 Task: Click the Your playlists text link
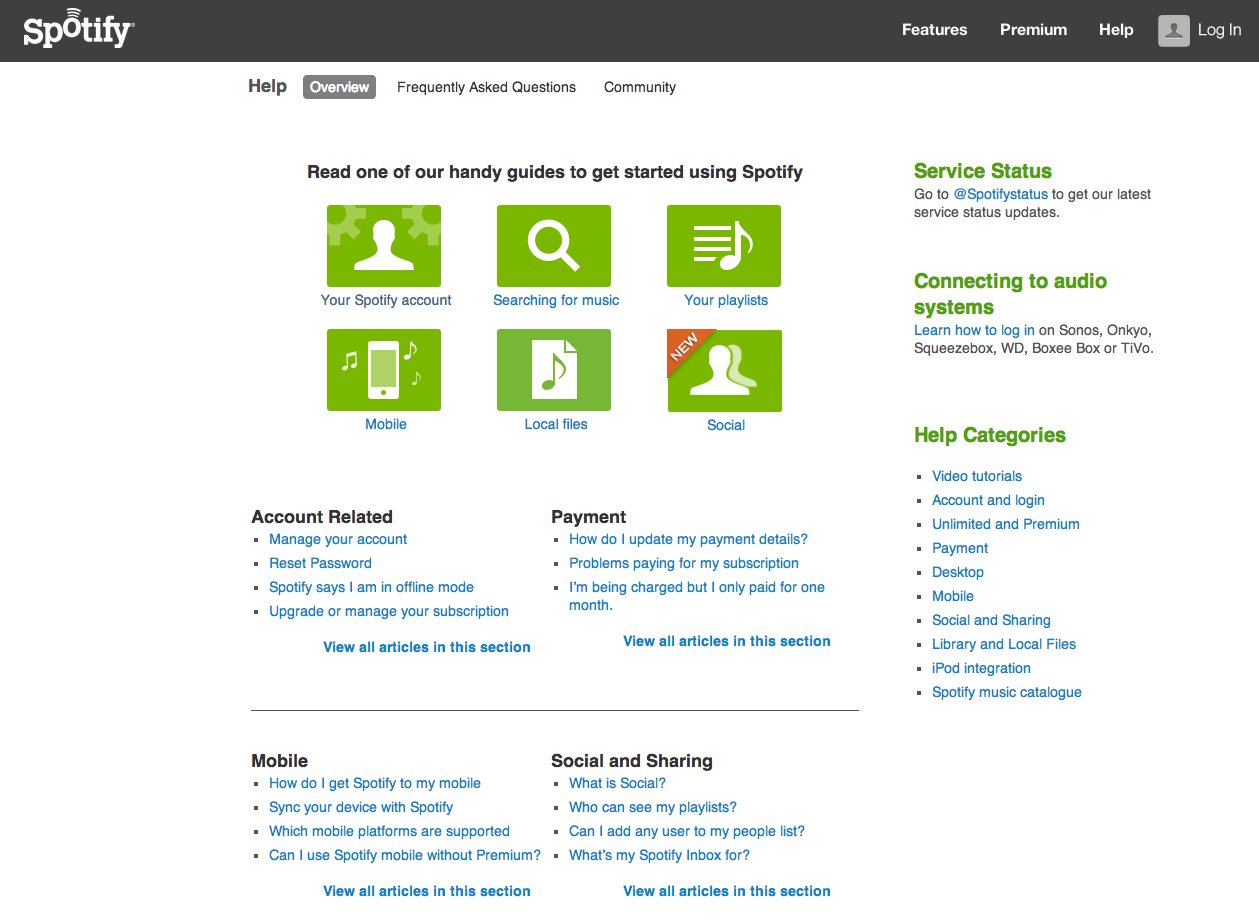[726, 300]
